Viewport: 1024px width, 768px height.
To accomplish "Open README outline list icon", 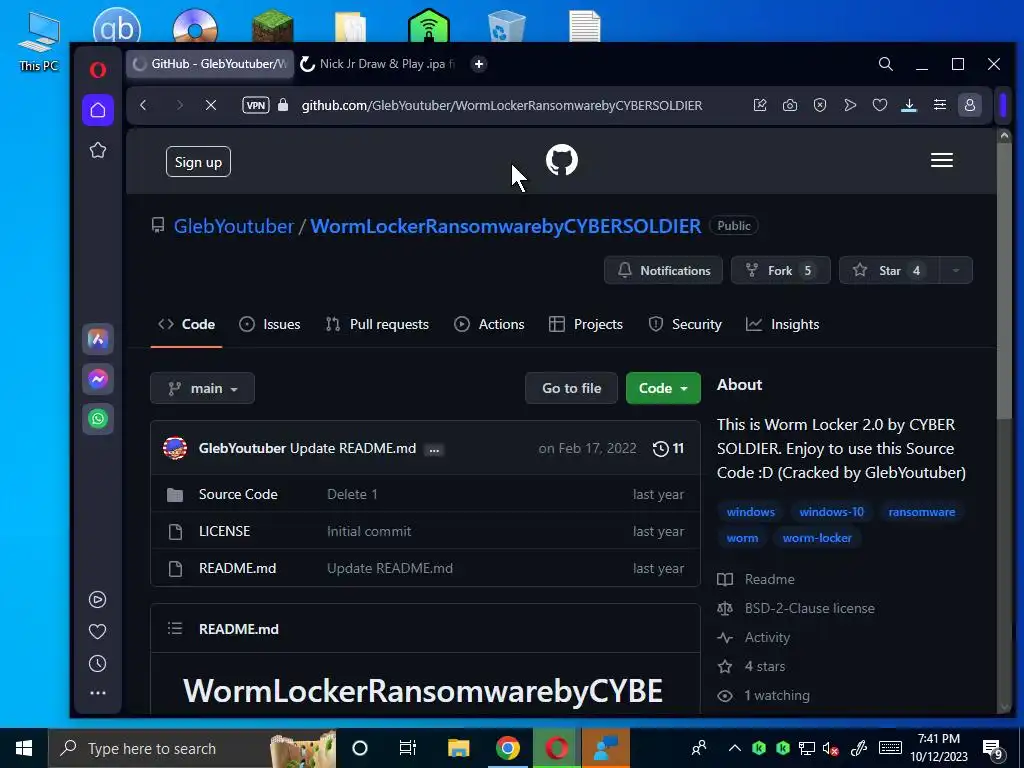I will click(175, 628).
